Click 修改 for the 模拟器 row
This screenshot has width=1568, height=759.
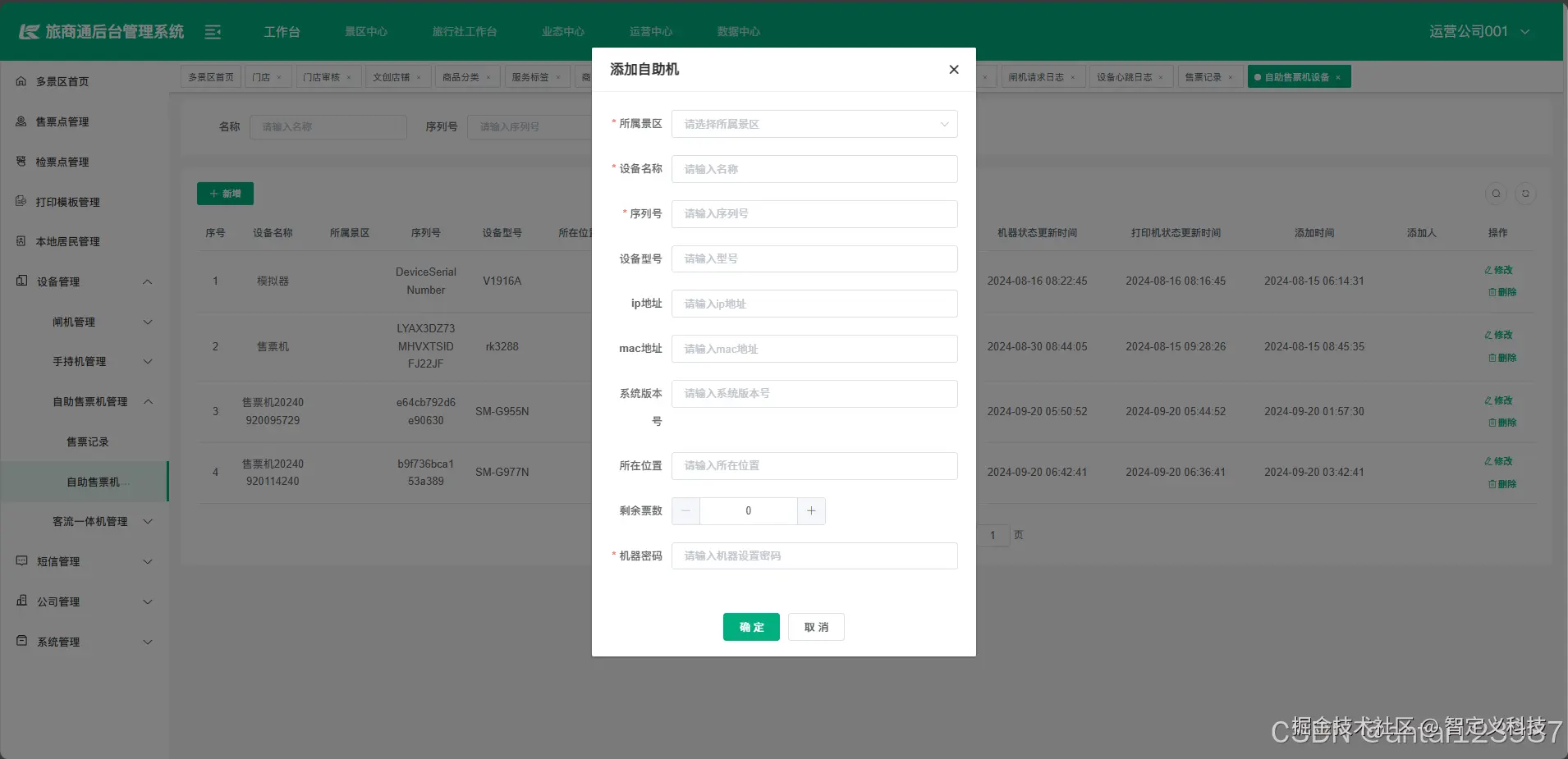pyautogui.click(x=1498, y=270)
